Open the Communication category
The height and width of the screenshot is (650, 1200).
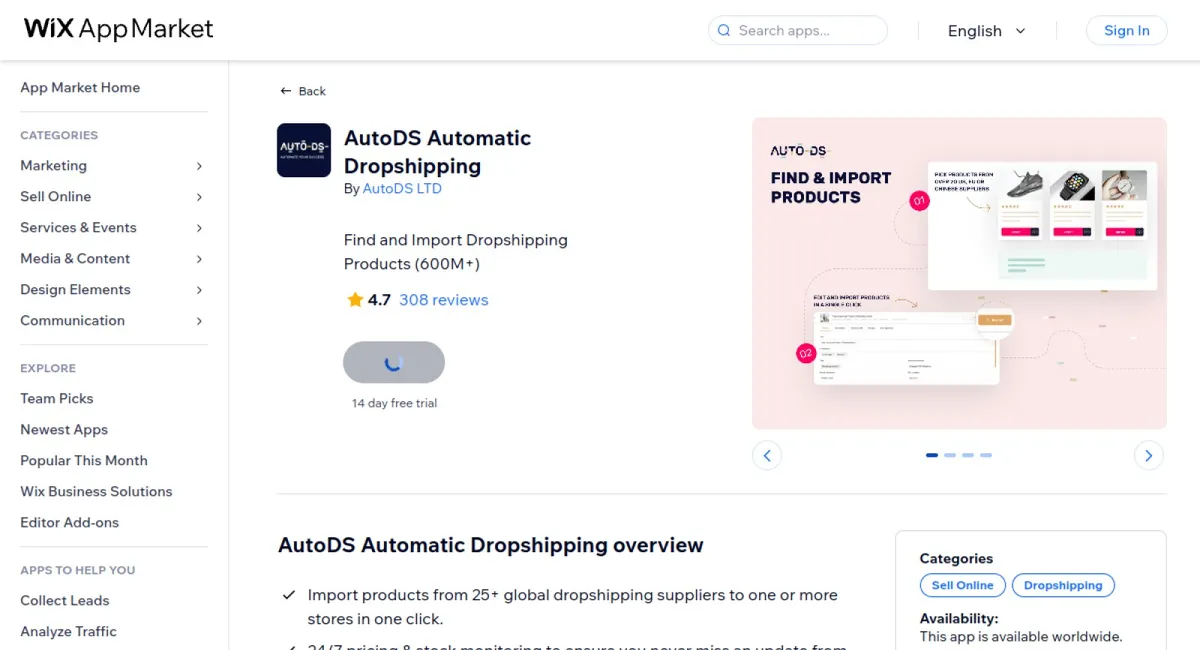click(72, 321)
